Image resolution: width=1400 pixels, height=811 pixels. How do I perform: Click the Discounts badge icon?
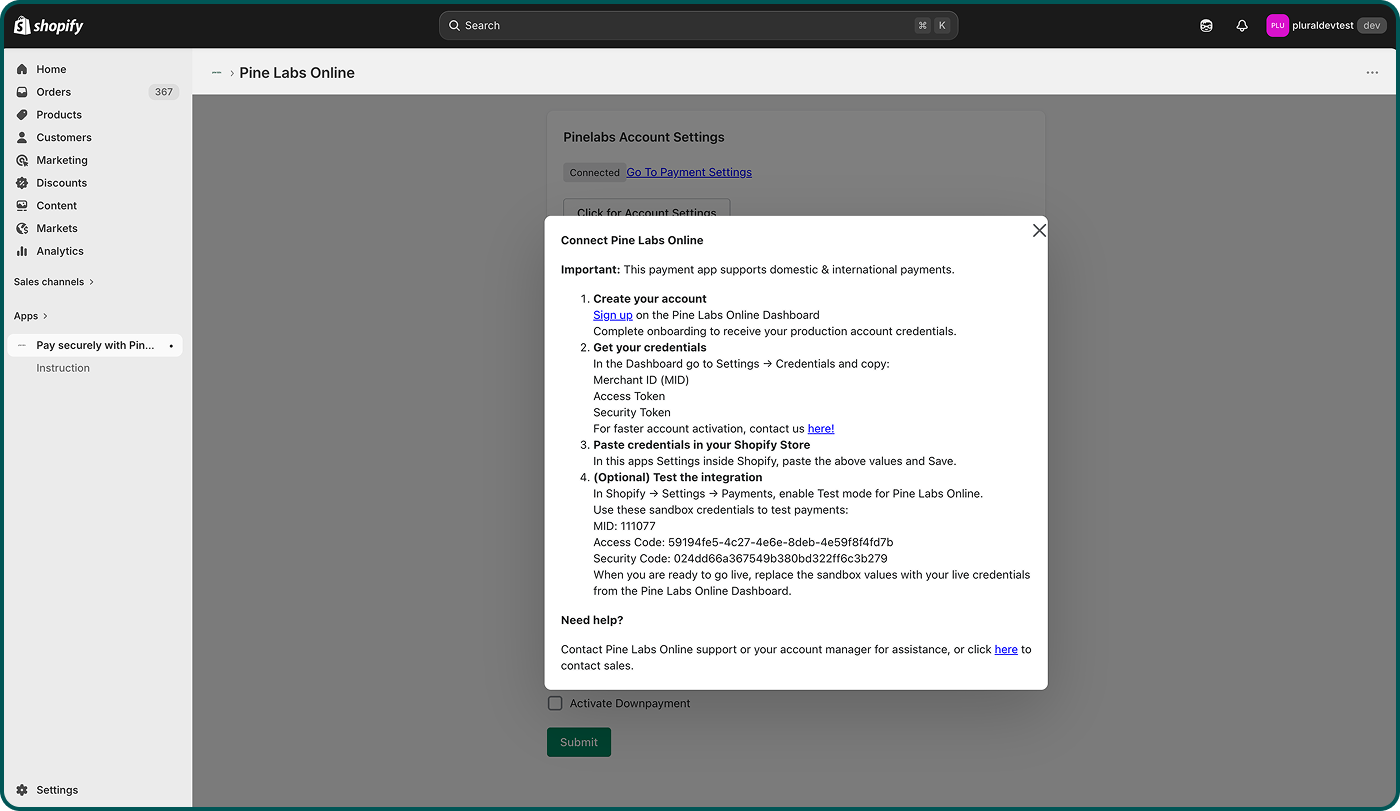tap(22, 183)
